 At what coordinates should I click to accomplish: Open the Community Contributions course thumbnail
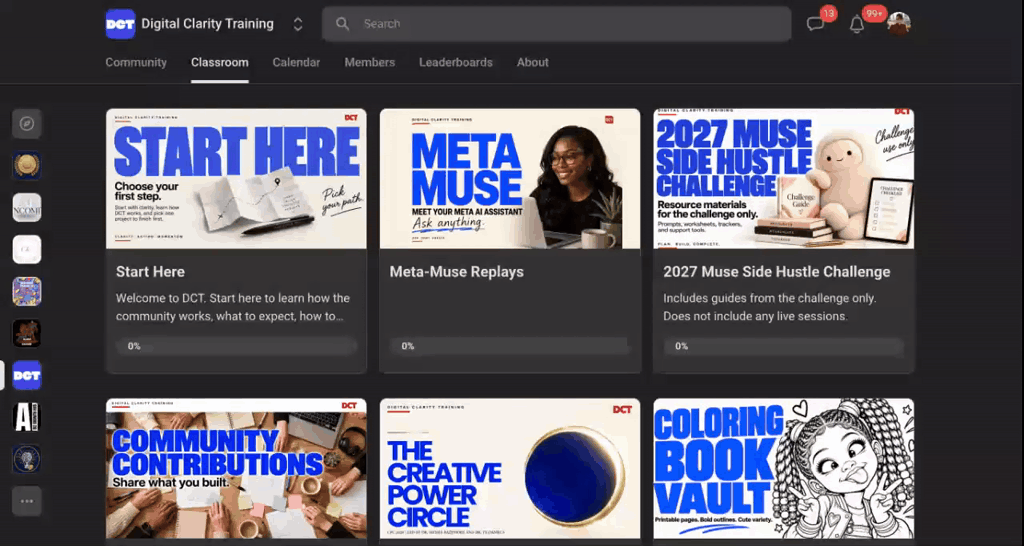coord(236,468)
